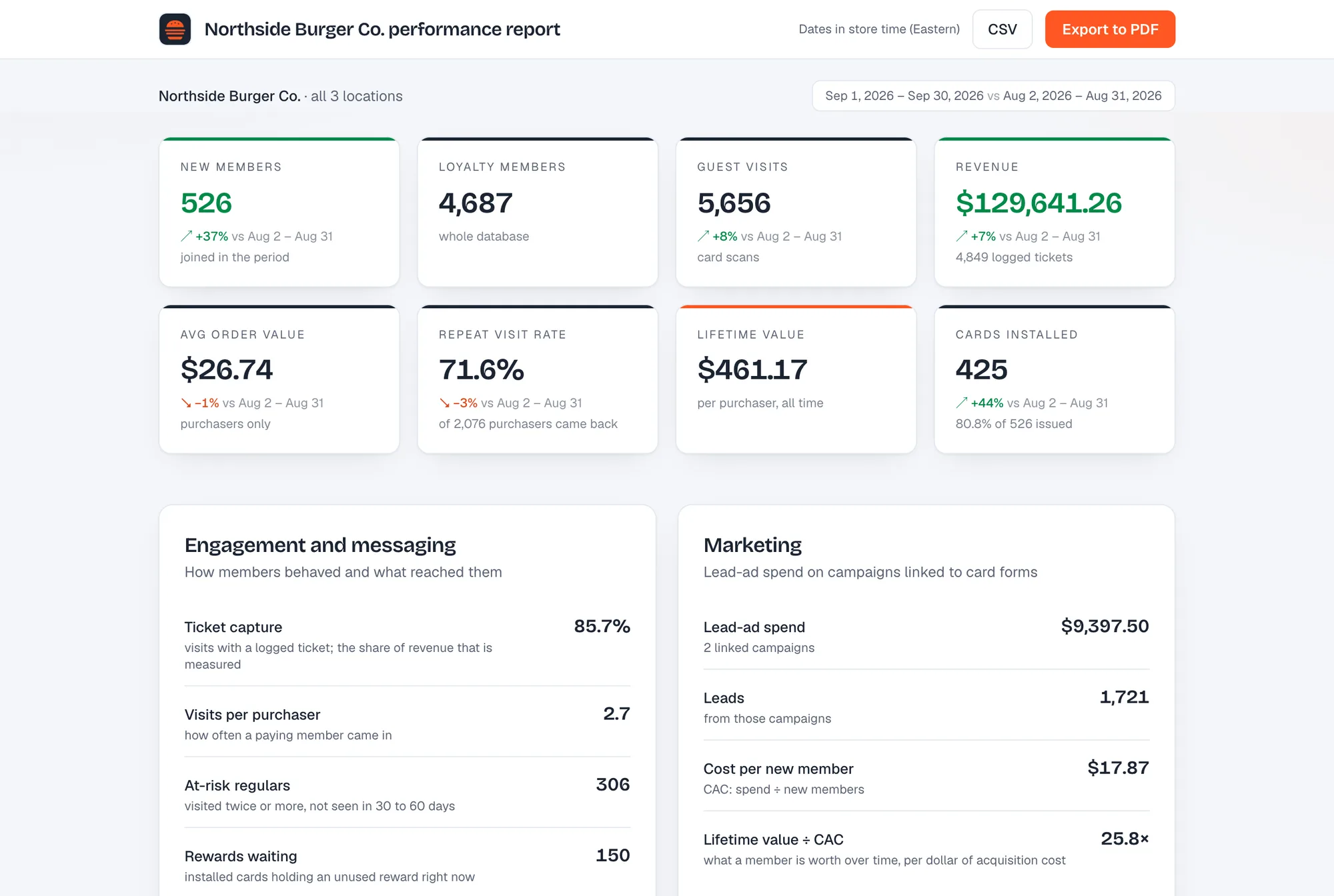This screenshot has height=896, width=1334.
Task: Select Cards Installed value 425
Action: pyautogui.click(x=981, y=369)
